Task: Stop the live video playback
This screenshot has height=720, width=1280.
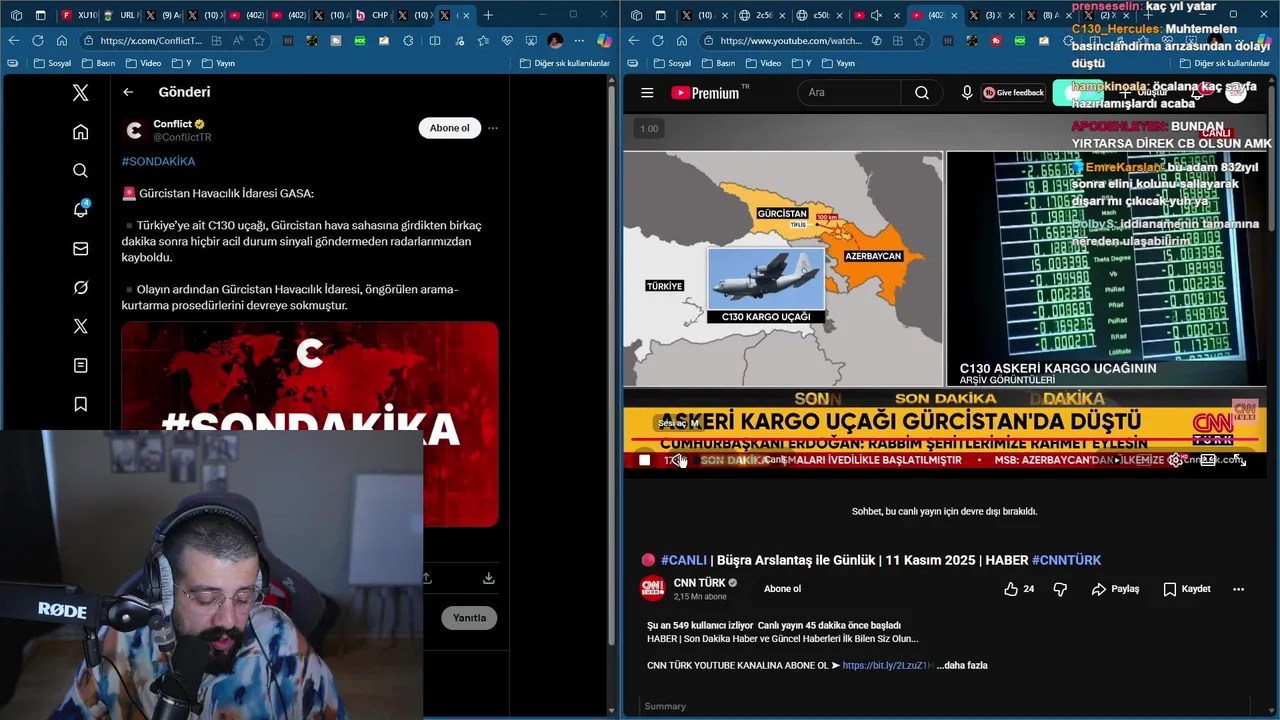Action: (645, 460)
